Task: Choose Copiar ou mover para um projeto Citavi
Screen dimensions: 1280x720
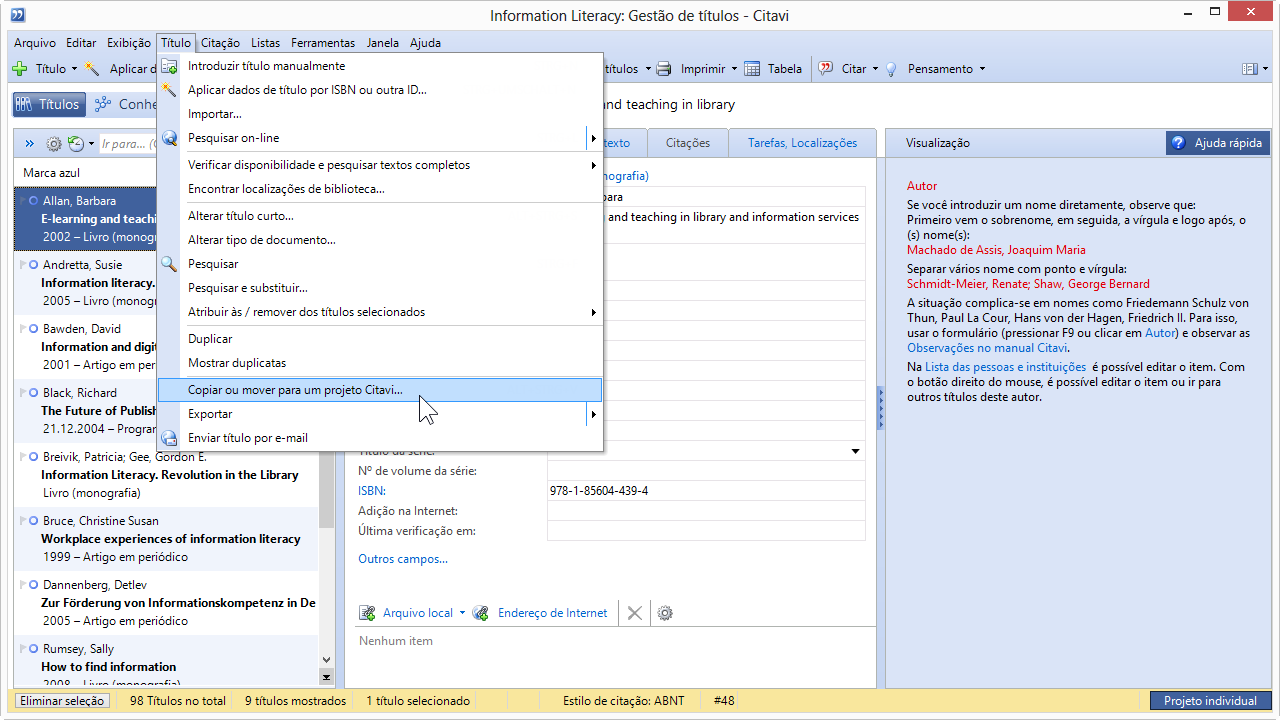Action: 380,389
